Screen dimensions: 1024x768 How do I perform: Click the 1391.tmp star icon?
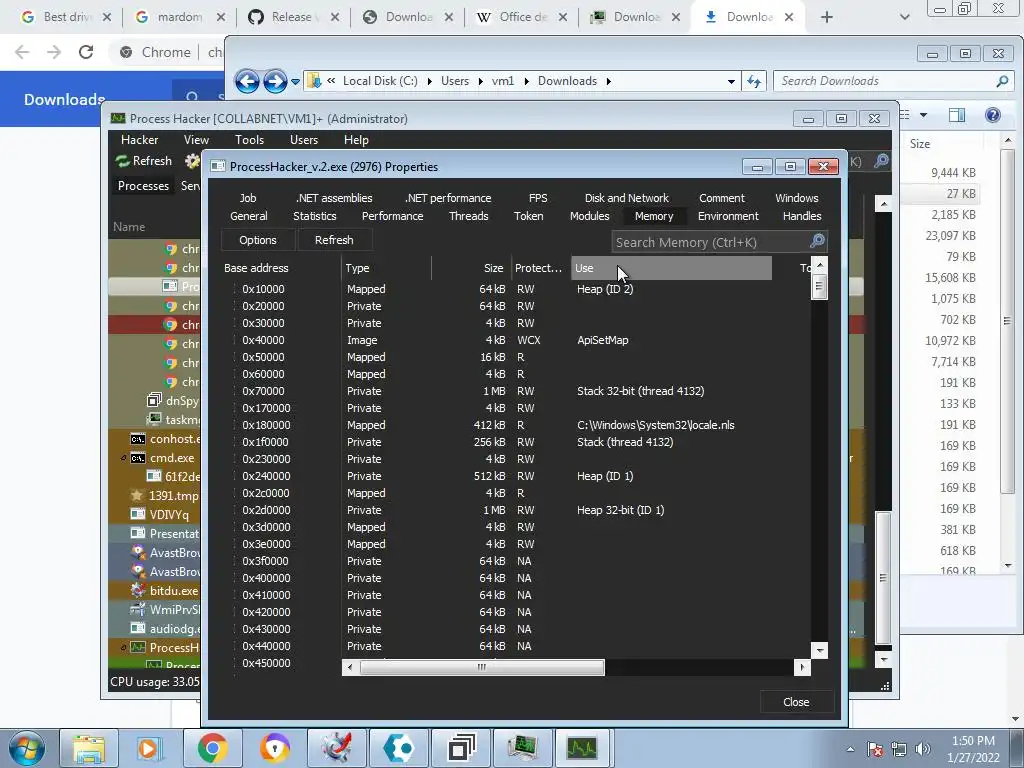[136, 495]
